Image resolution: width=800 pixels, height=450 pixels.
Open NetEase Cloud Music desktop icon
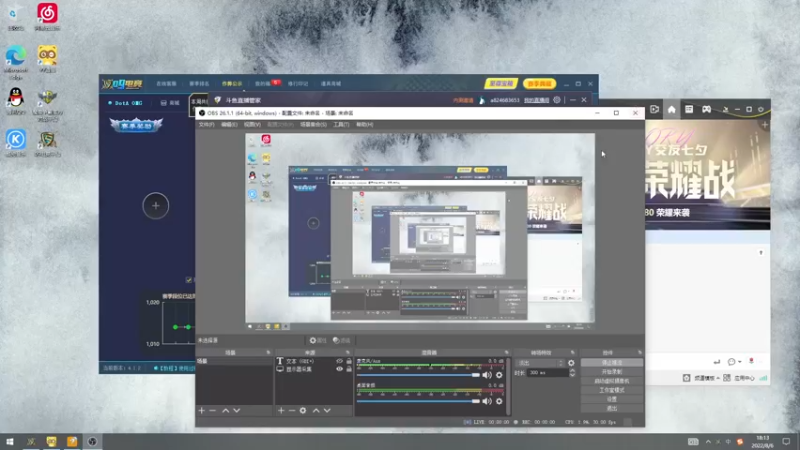47,16
